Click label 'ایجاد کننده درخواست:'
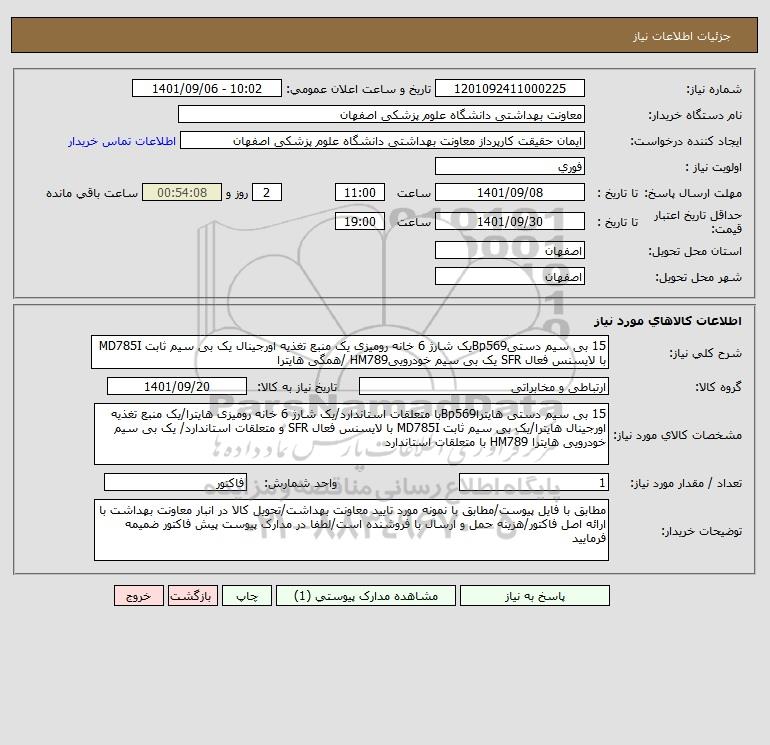This screenshot has height=745, width=770. (686, 141)
